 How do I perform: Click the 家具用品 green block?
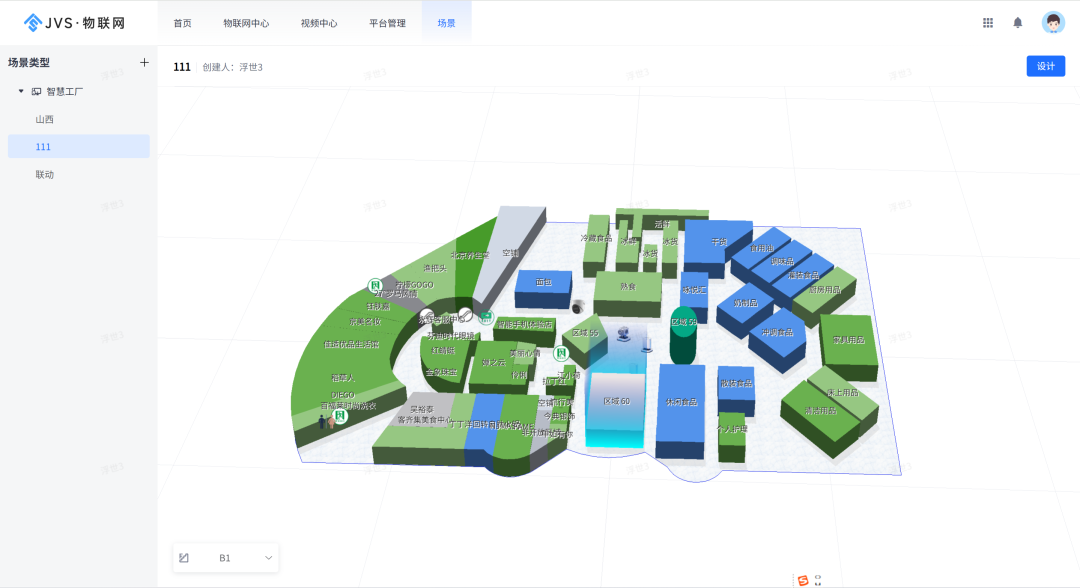[x=849, y=346]
